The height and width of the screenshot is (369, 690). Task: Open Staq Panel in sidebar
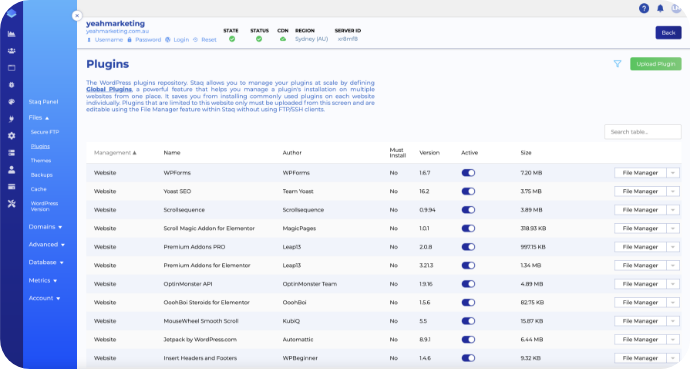(43, 102)
